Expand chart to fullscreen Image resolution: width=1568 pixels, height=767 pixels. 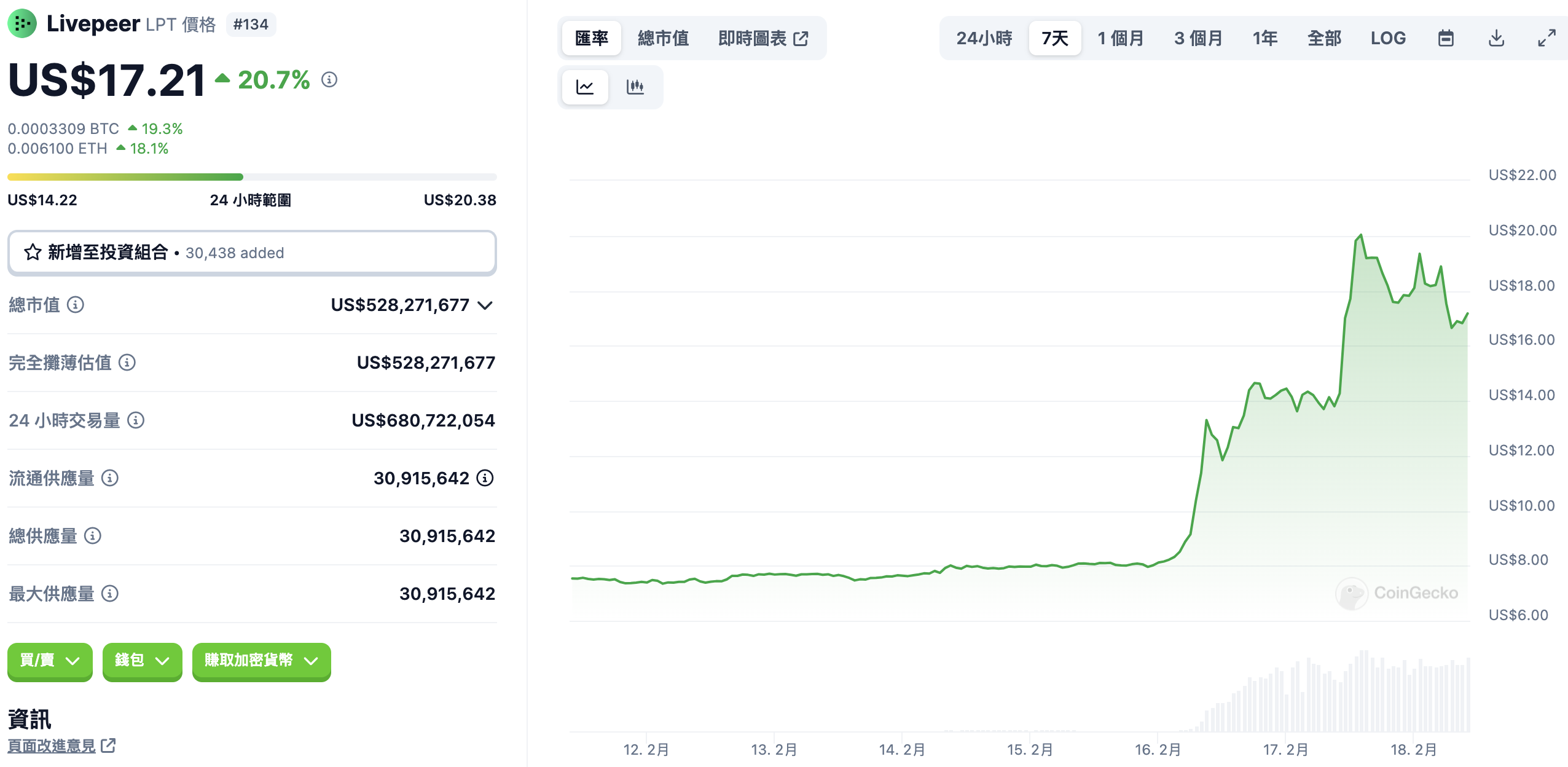point(1546,39)
